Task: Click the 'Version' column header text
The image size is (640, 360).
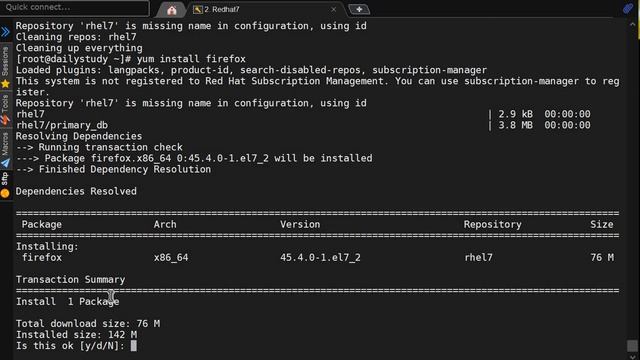Action: (300, 224)
